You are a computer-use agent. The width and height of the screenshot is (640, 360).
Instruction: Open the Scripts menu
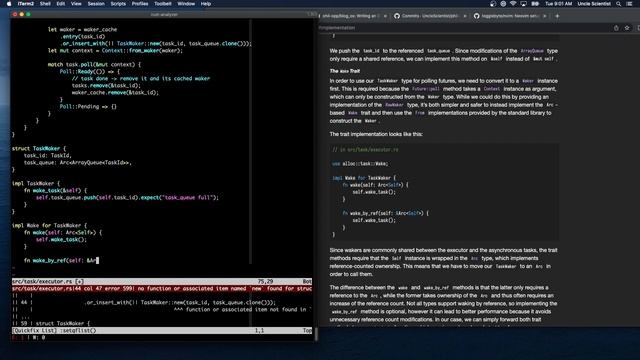coord(118,4)
